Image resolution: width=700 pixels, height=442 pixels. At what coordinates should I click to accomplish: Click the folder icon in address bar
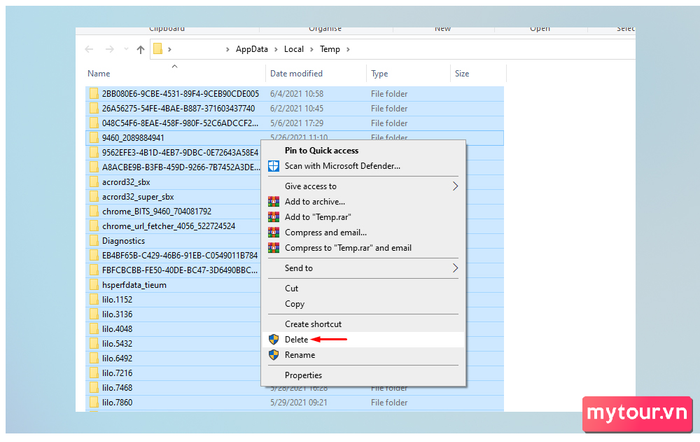tap(158, 49)
